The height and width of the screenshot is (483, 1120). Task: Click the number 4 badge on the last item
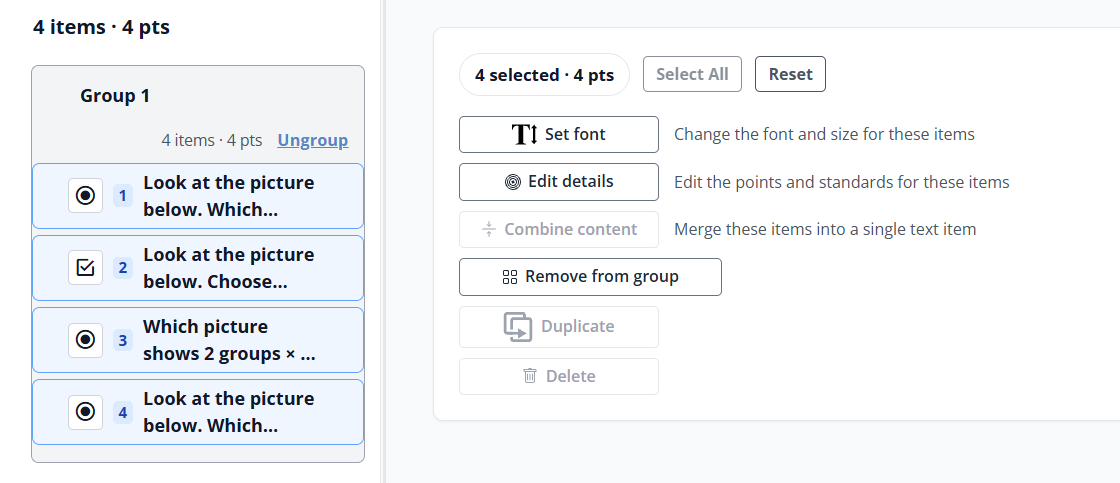coord(123,412)
